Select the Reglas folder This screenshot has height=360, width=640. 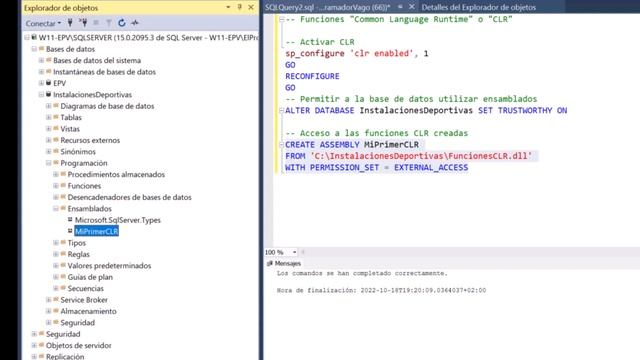(x=78, y=255)
